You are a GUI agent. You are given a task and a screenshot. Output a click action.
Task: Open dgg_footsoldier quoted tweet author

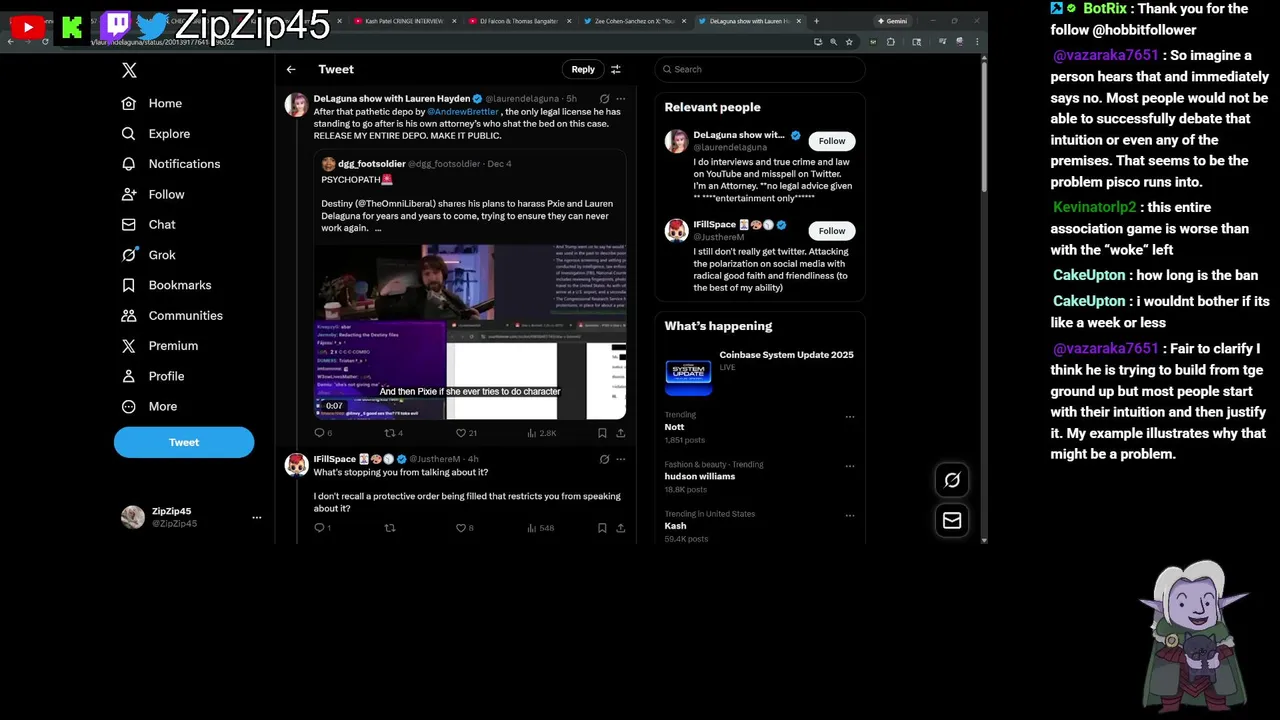tap(372, 164)
